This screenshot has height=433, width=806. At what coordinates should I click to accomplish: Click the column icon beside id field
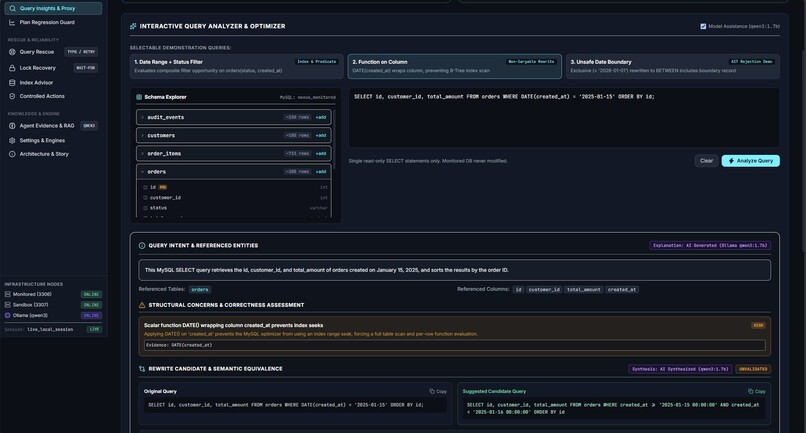point(145,187)
